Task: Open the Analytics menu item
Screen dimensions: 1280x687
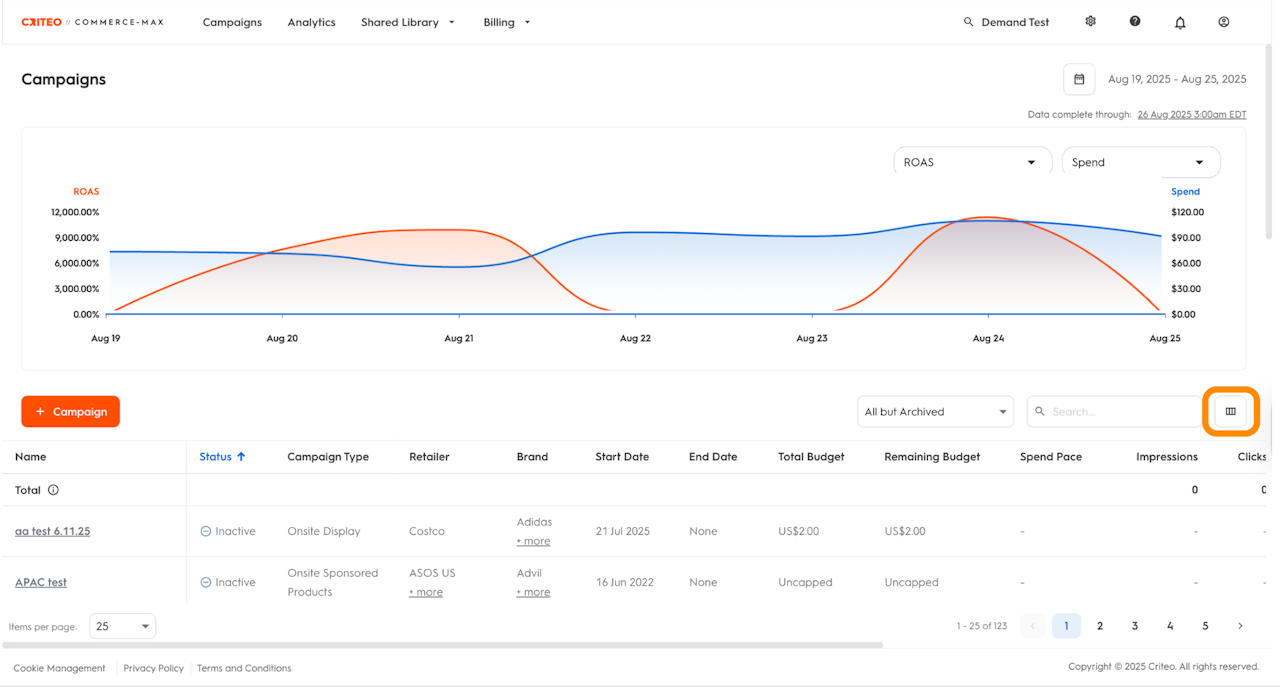Action: (x=311, y=22)
